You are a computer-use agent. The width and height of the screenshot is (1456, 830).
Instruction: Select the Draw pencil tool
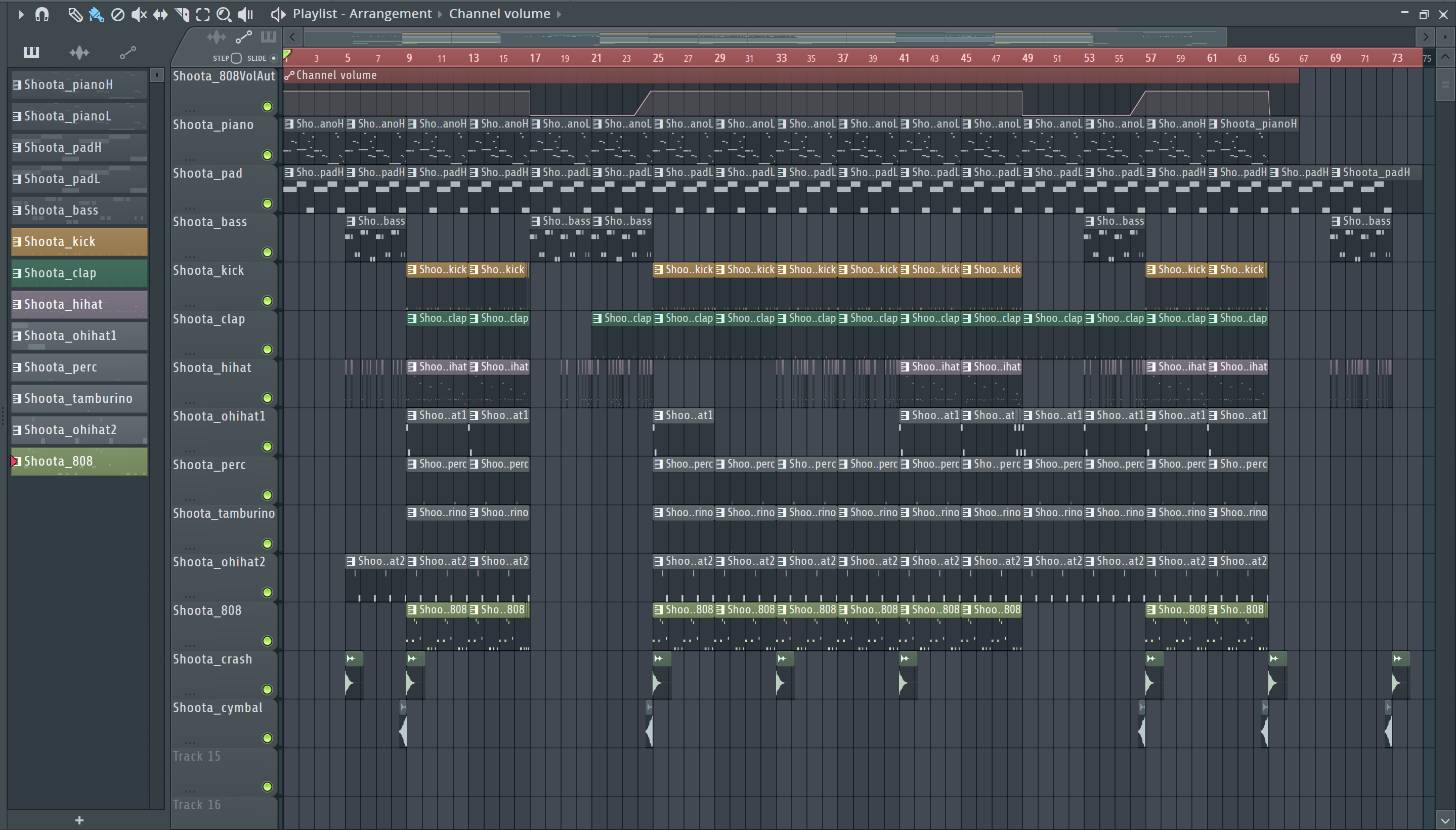coord(75,14)
